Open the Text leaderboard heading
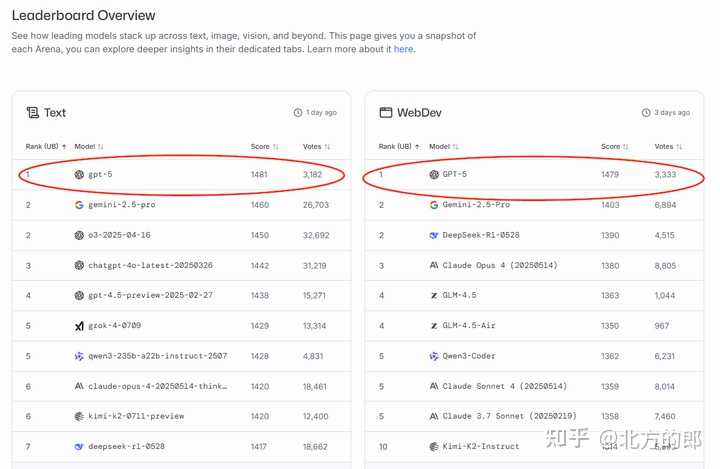The width and height of the screenshot is (720, 469). [55, 113]
